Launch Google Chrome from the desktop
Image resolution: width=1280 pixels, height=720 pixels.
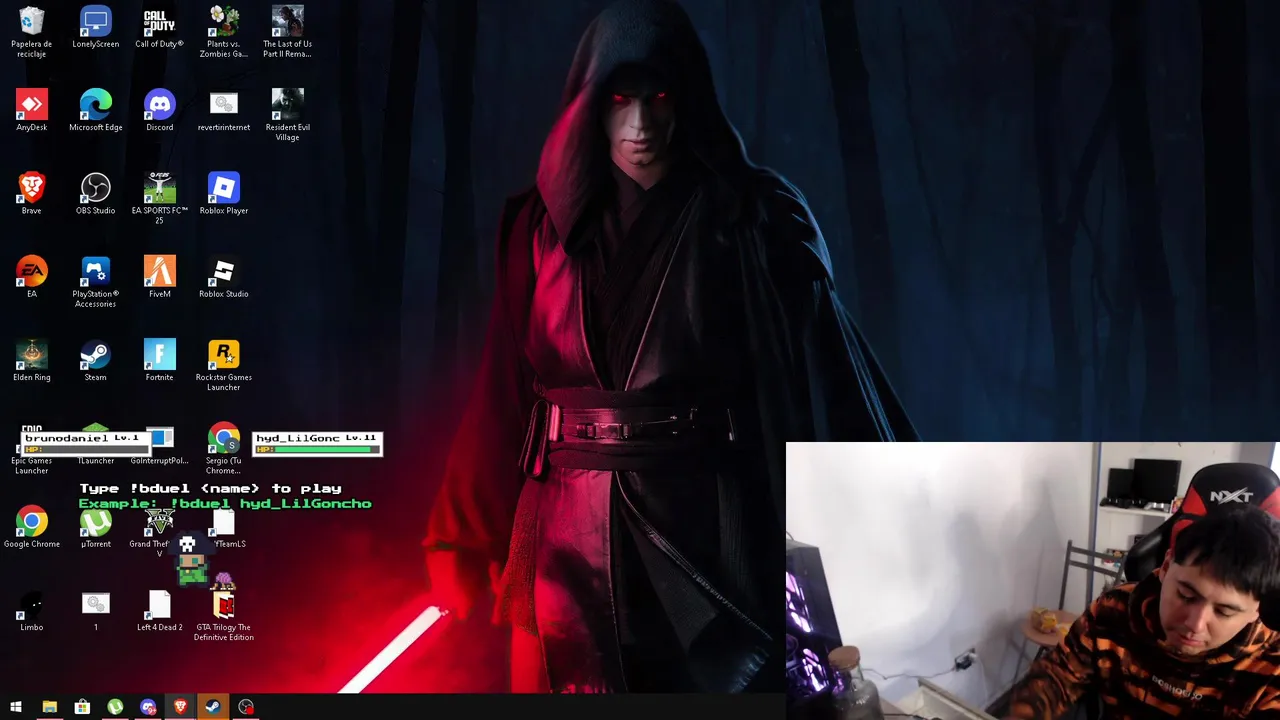click(31, 527)
